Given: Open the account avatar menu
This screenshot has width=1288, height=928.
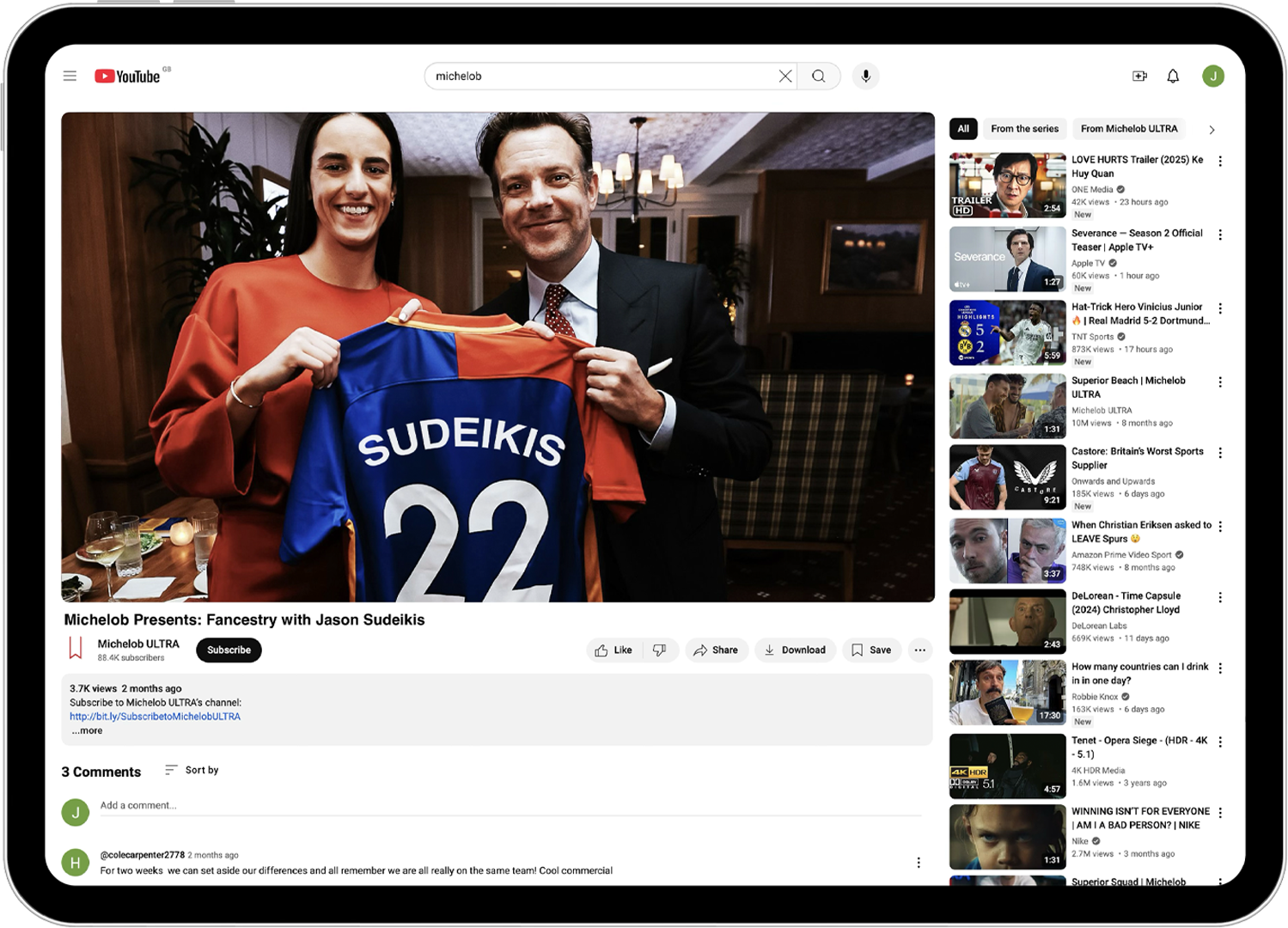Looking at the screenshot, I should click(x=1213, y=76).
